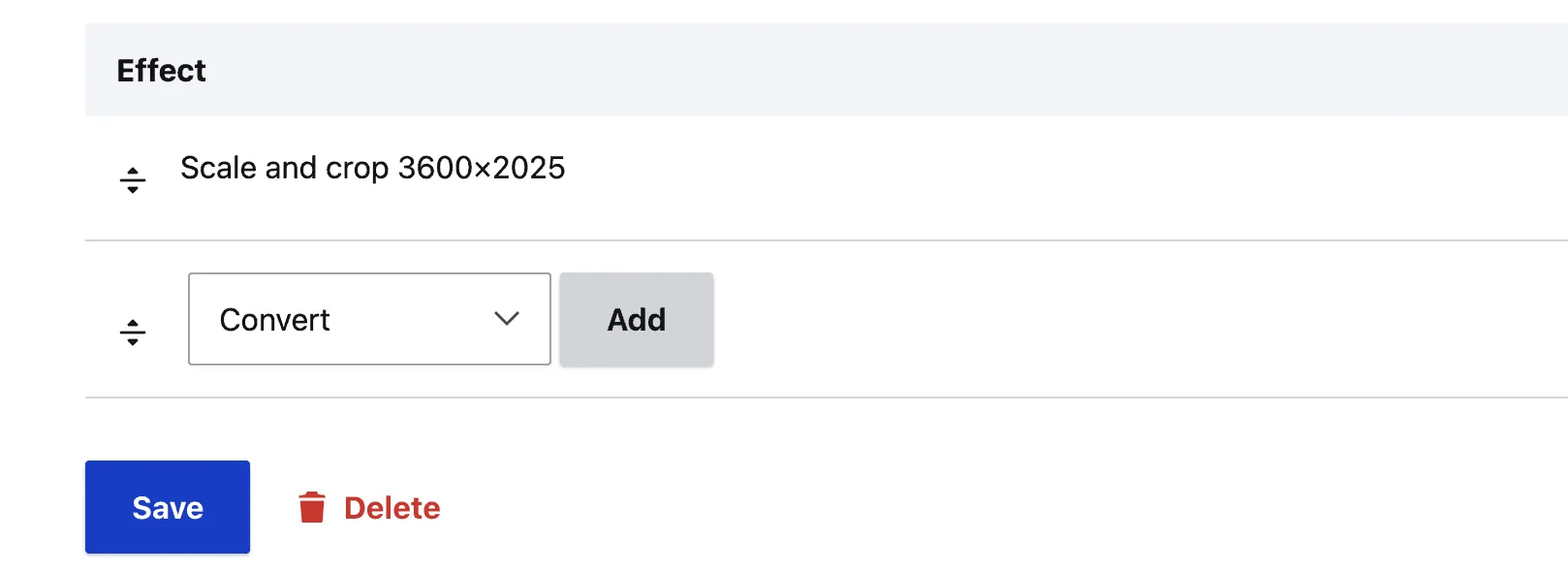Image resolution: width=1568 pixels, height=572 pixels.
Task: Click the reorder icon above the Convert handle
Action: point(131,176)
